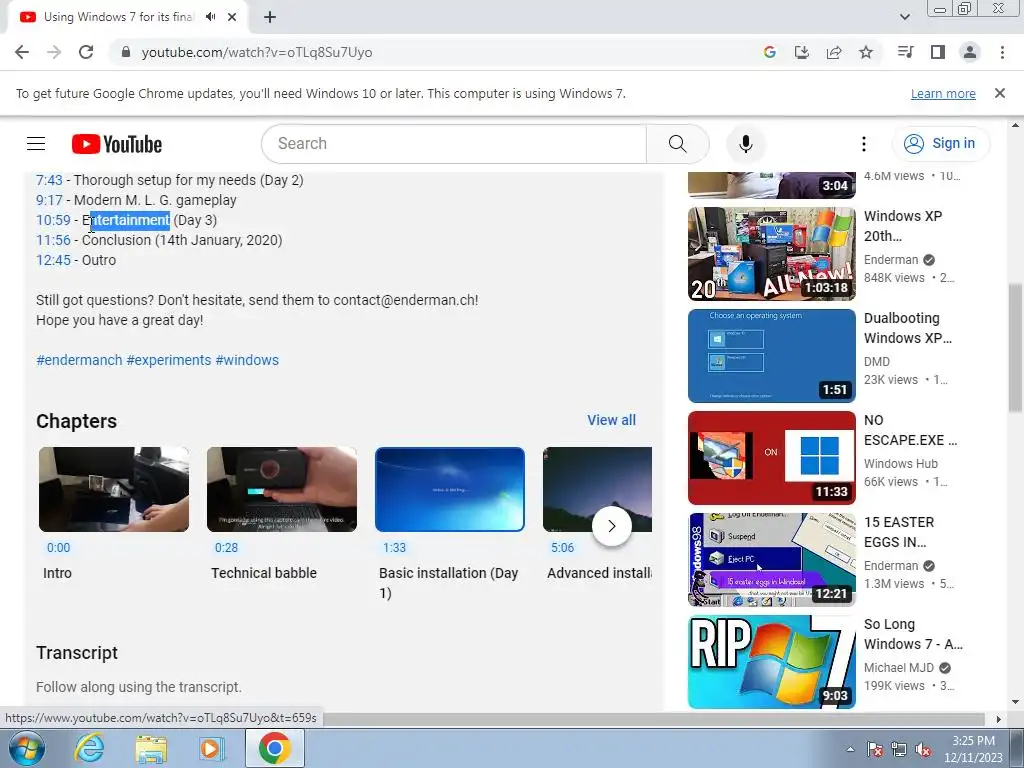The width and height of the screenshot is (1024, 768).
Task: Select the 0:28 chapter timestamp
Action: click(227, 548)
